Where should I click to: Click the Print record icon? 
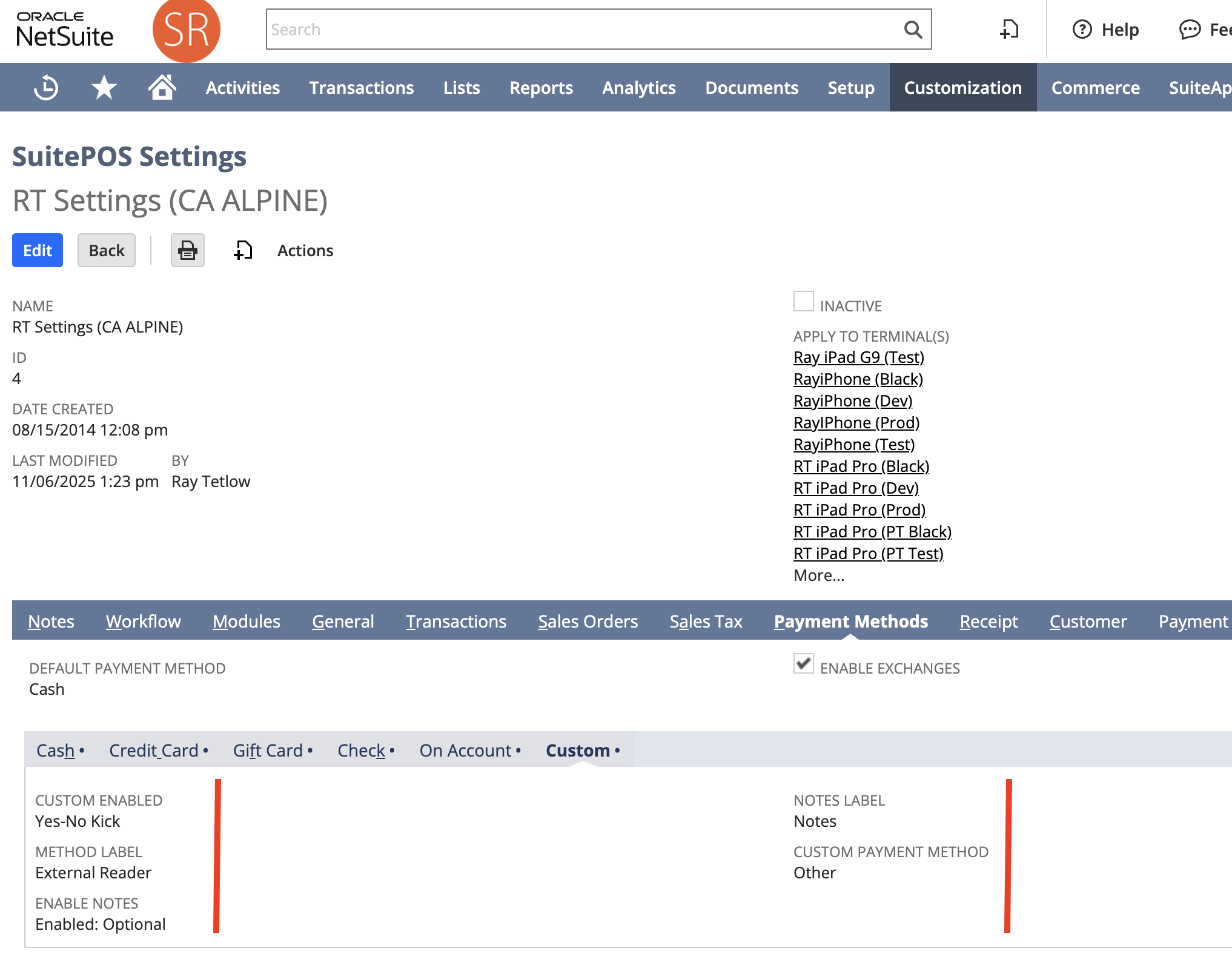(187, 250)
